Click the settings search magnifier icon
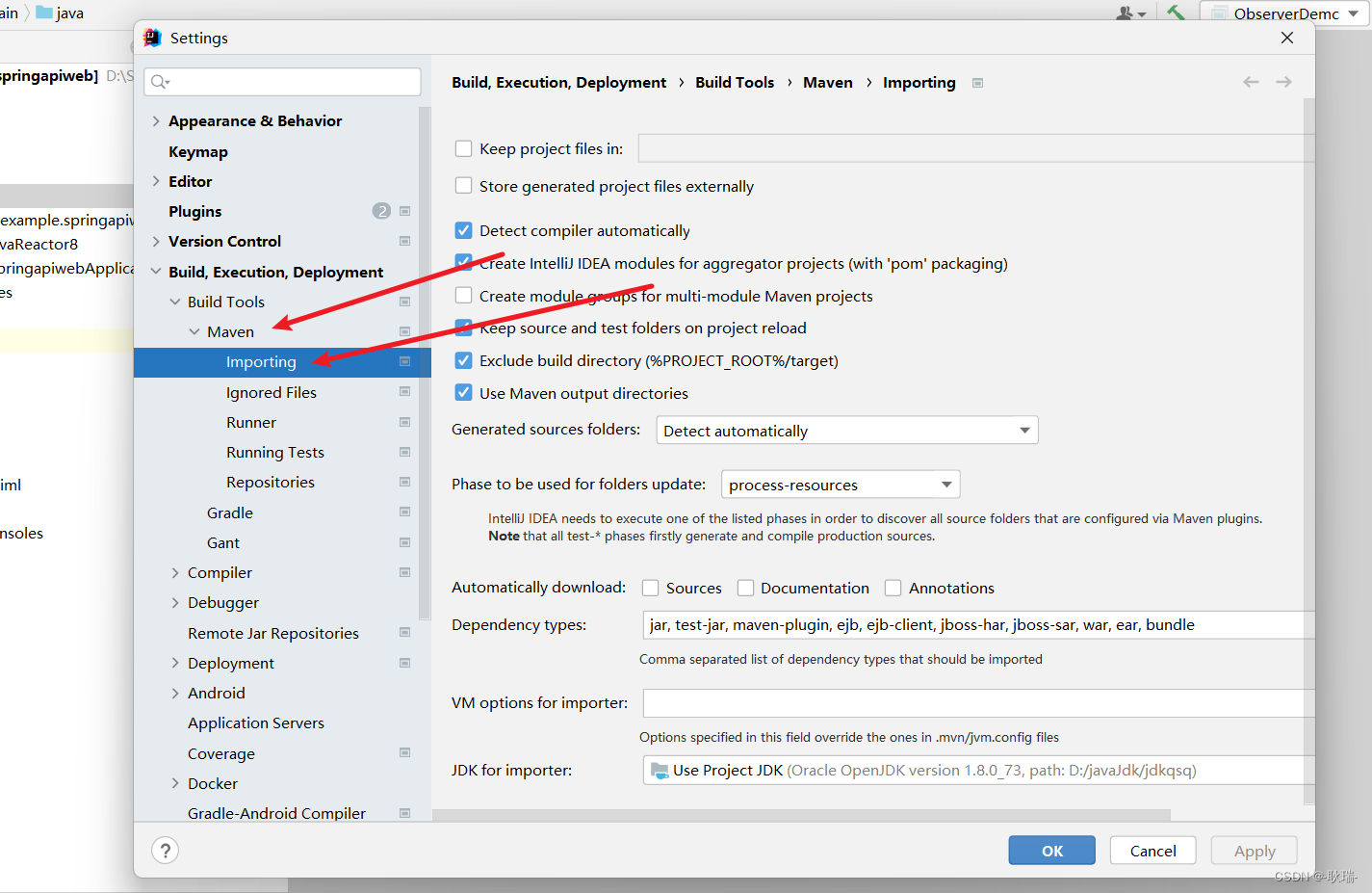The image size is (1372, 893). click(160, 82)
